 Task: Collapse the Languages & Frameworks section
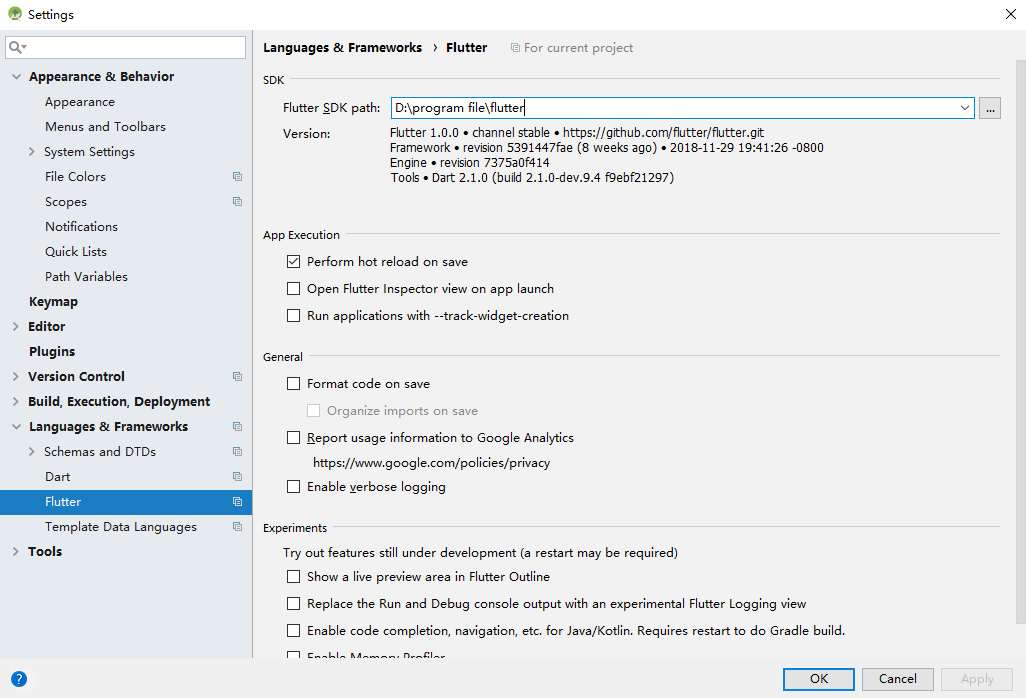click(16, 427)
